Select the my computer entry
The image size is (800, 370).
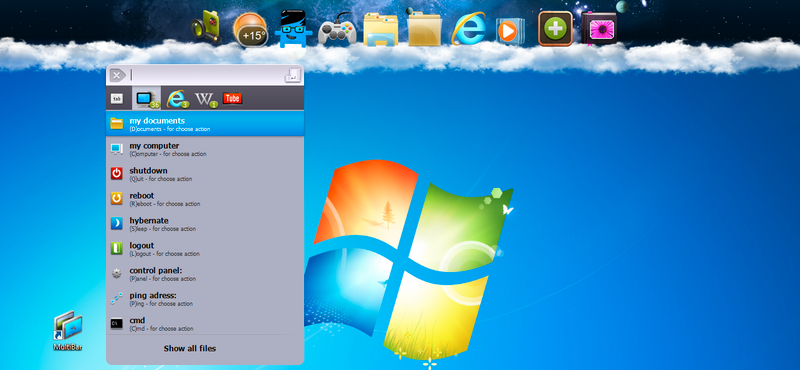click(x=205, y=149)
